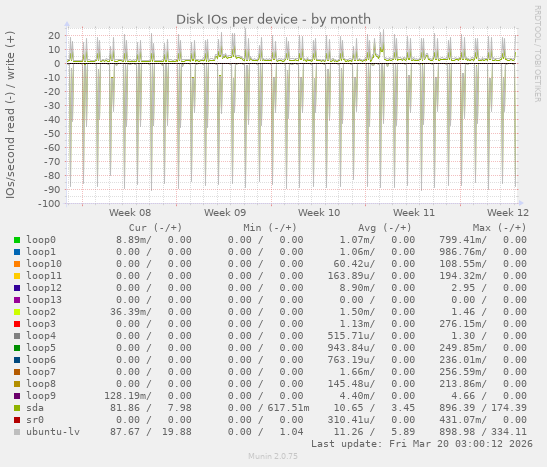Viewport: 547px width, 467px height.
Task: Click the ubuntu-lv device label
Action: coord(53,432)
